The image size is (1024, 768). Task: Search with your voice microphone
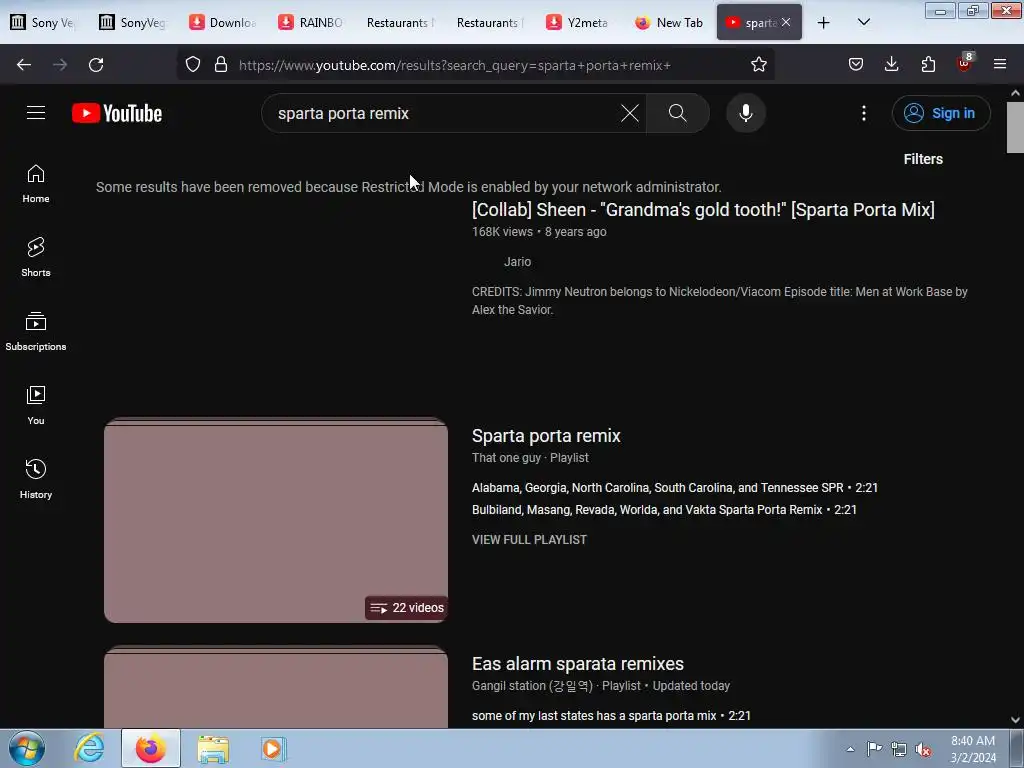(x=745, y=113)
